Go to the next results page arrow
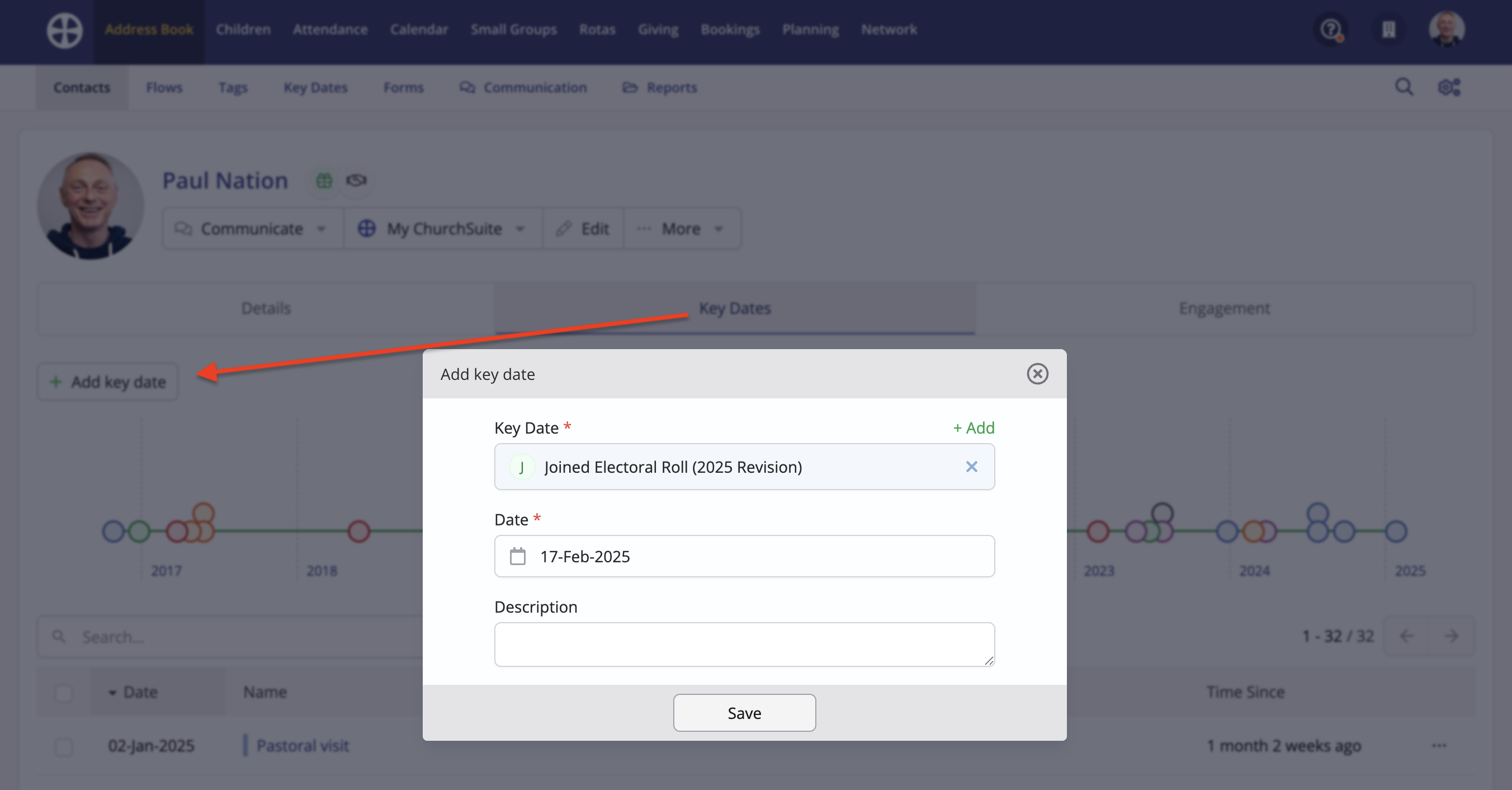The height and width of the screenshot is (790, 1512). point(1452,636)
